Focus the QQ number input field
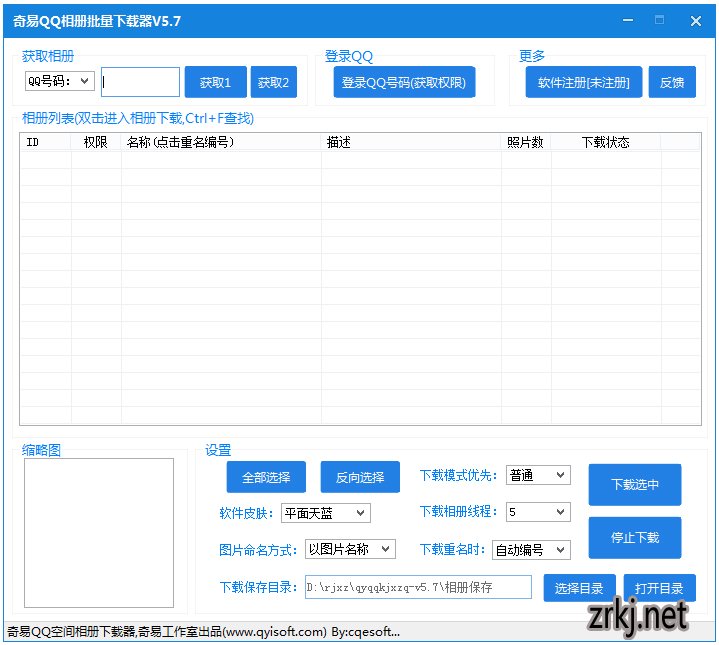This screenshot has width=719, height=645. (140, 82)
